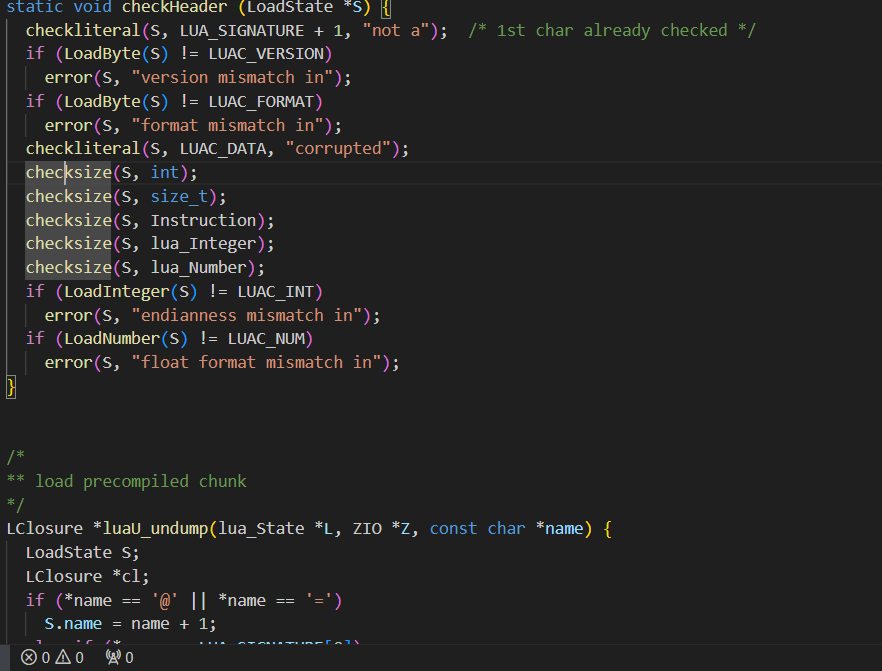Click S.name in the assignment line
The width and height of the screenshot is (882, 671).
pyautogui.click(x=73, y=624)
